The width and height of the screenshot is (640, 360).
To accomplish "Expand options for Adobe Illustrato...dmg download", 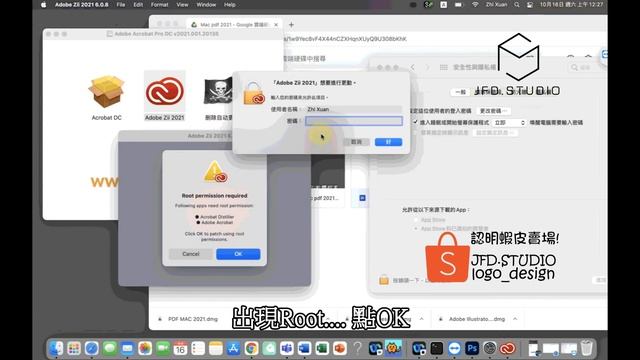I will tap(515, 319).
